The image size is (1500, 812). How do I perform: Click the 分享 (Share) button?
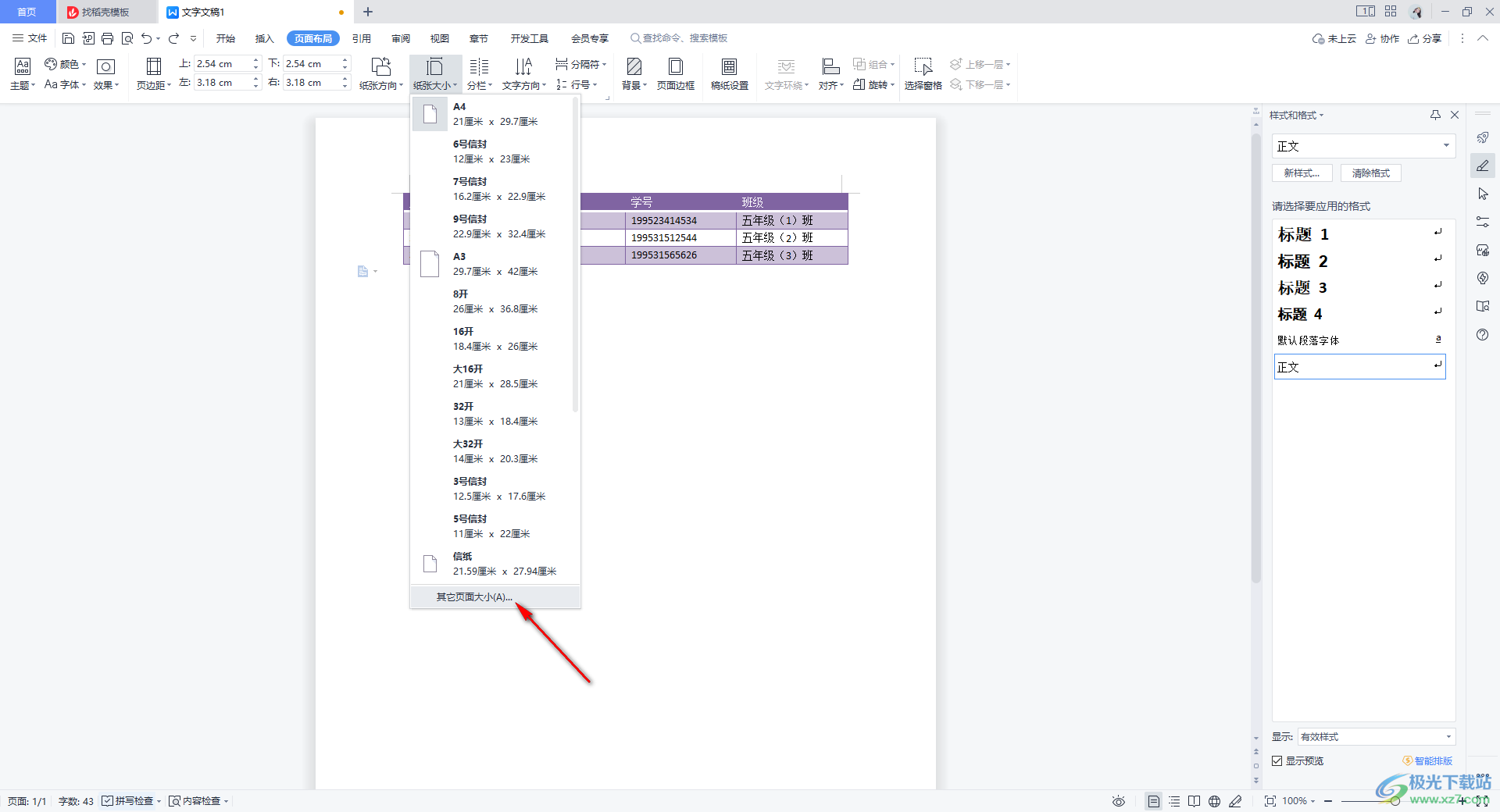click(x=1424, y=38)
